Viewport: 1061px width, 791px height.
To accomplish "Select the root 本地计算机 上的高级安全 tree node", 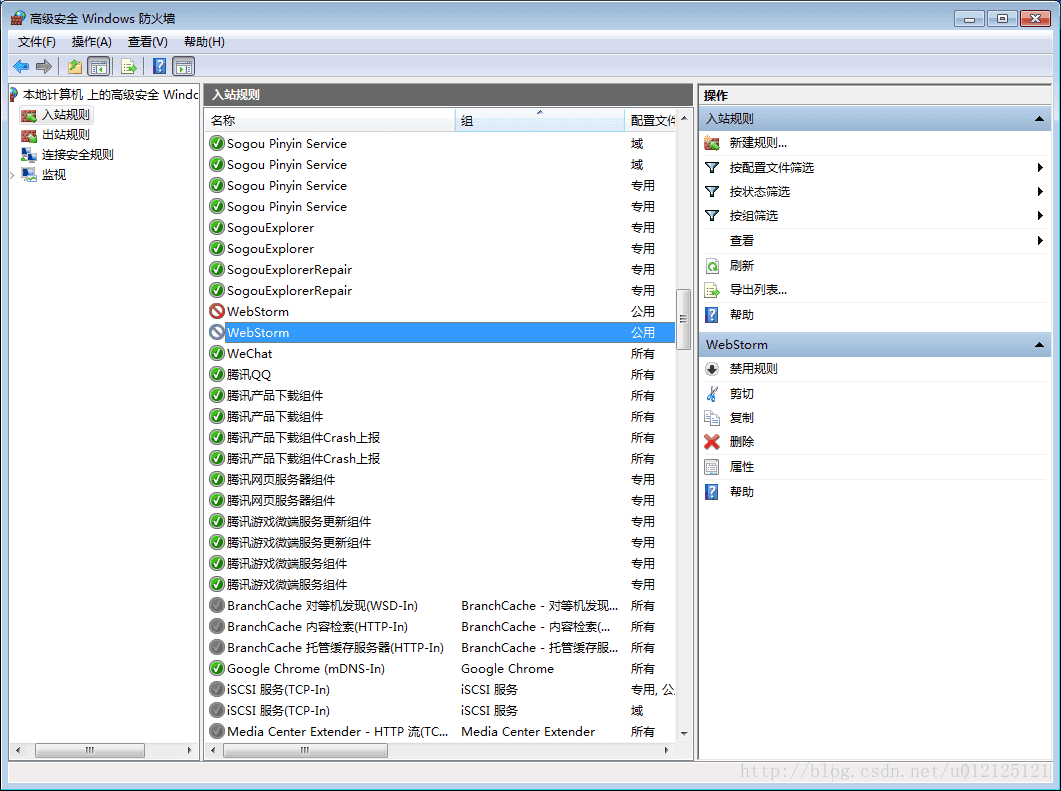I will click(x=110, y=95).
